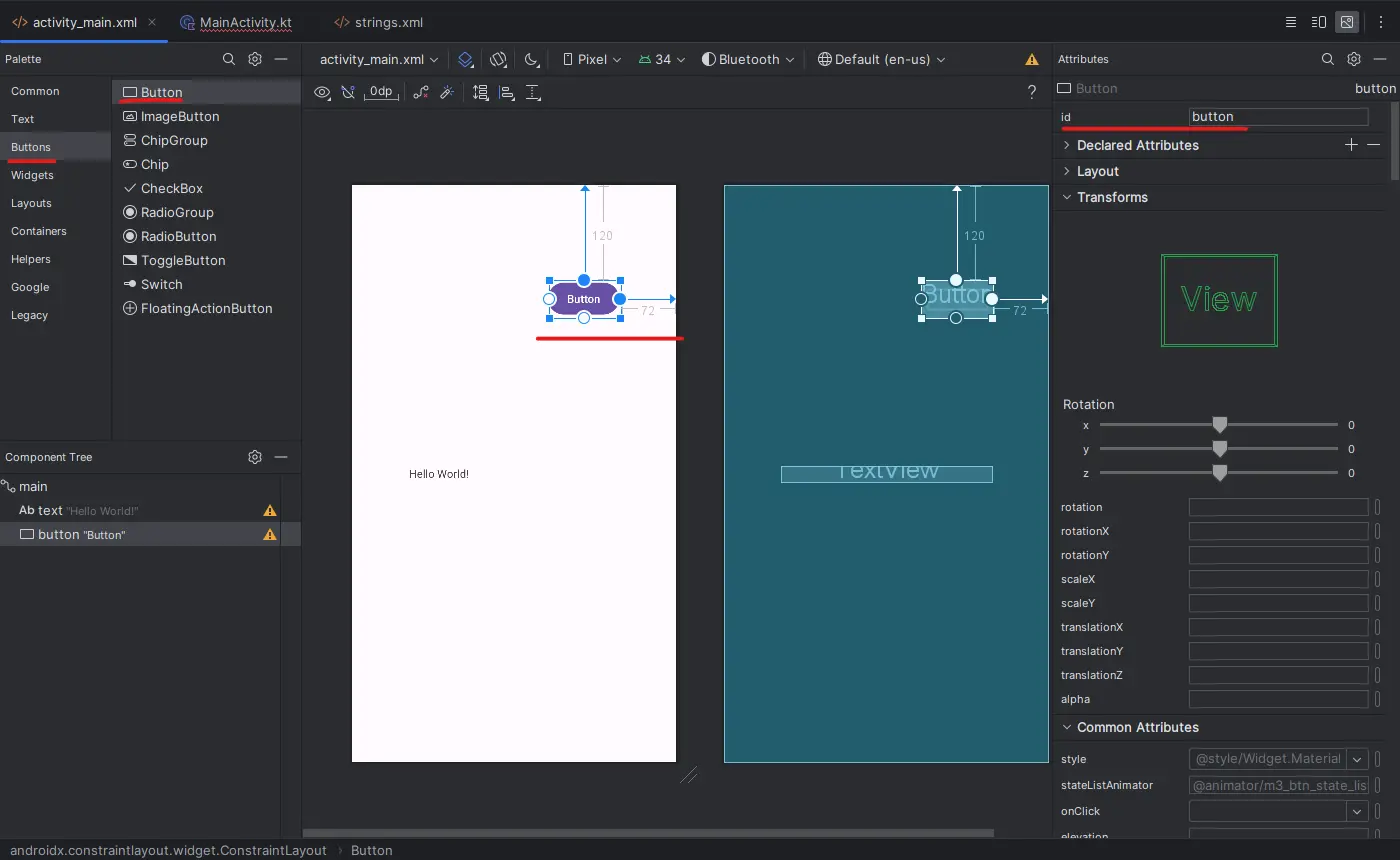Open the activity_main.xml file dropdown
This screenshot has height=860, width=1400.
(379, 59)
